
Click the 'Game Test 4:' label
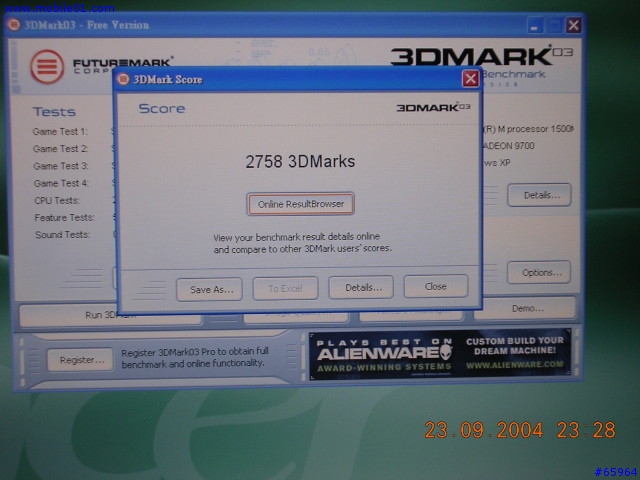(x=61, y=183)
